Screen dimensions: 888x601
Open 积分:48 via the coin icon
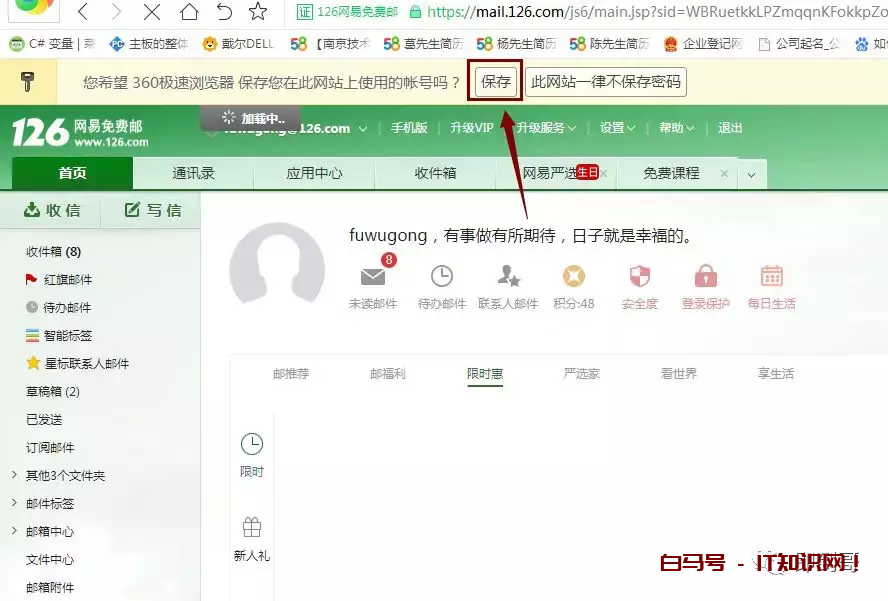(573, 277)
